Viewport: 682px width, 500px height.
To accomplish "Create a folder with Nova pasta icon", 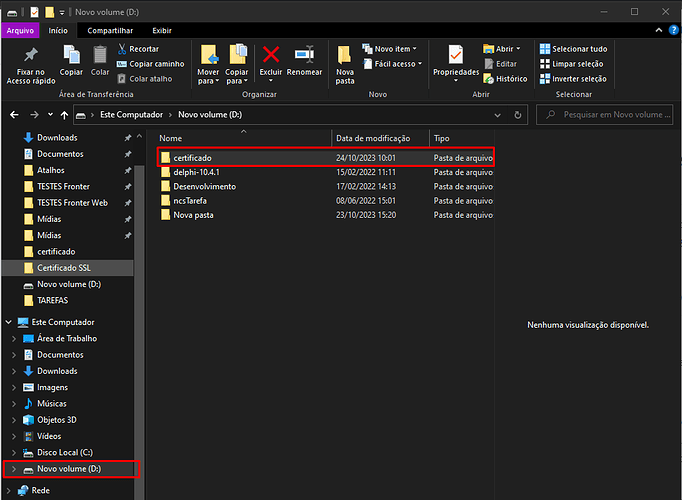I will click(x=344, y=55).
